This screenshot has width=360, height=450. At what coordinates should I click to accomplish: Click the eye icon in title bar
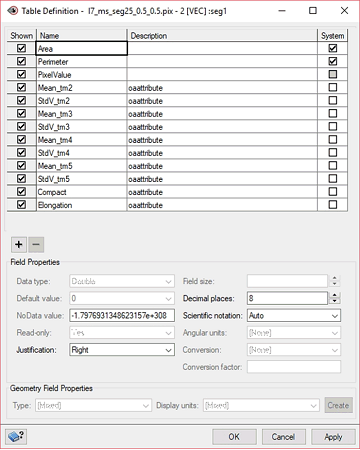(x=13, y=11)
